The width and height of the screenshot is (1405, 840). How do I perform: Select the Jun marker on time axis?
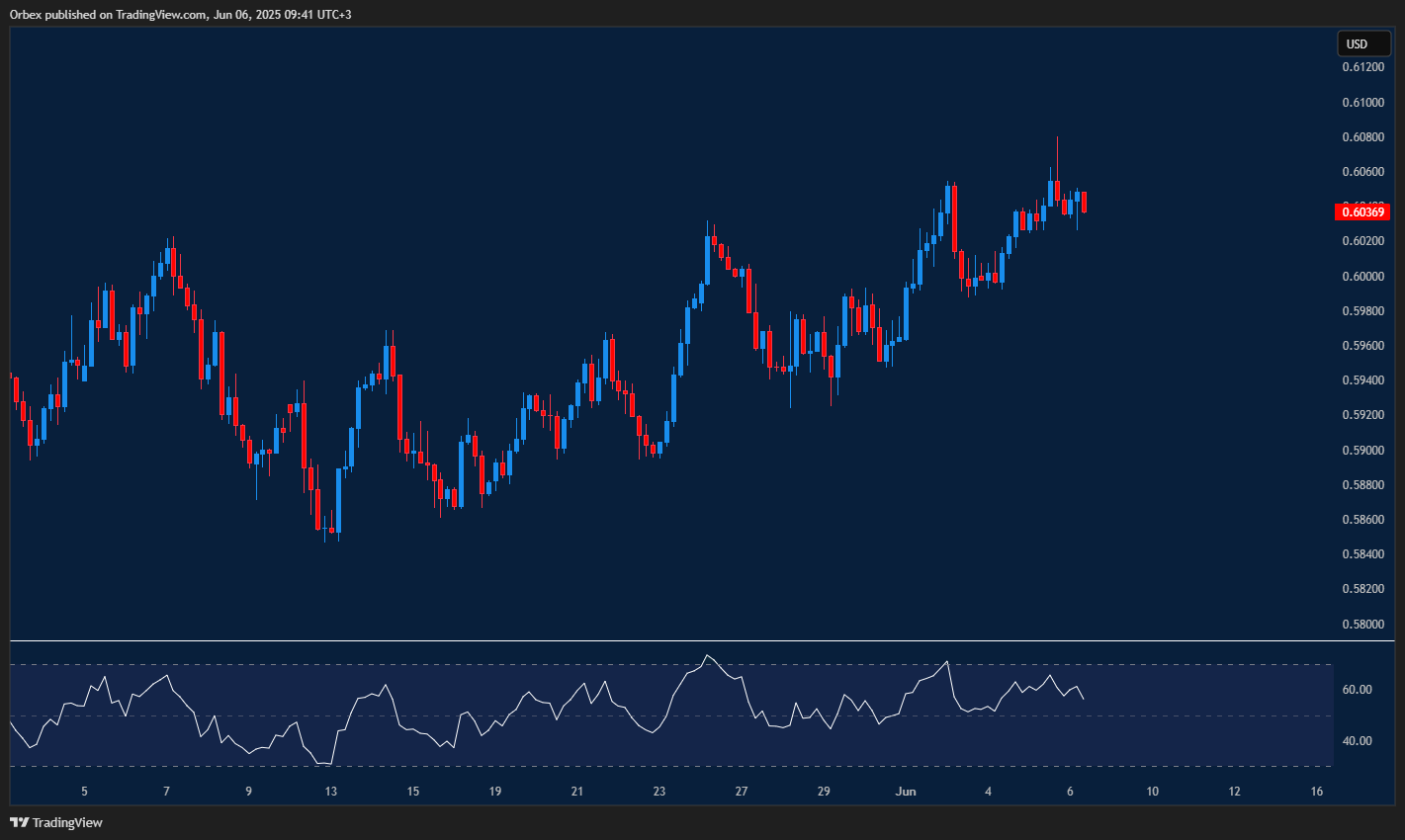(x=905, y=792)
